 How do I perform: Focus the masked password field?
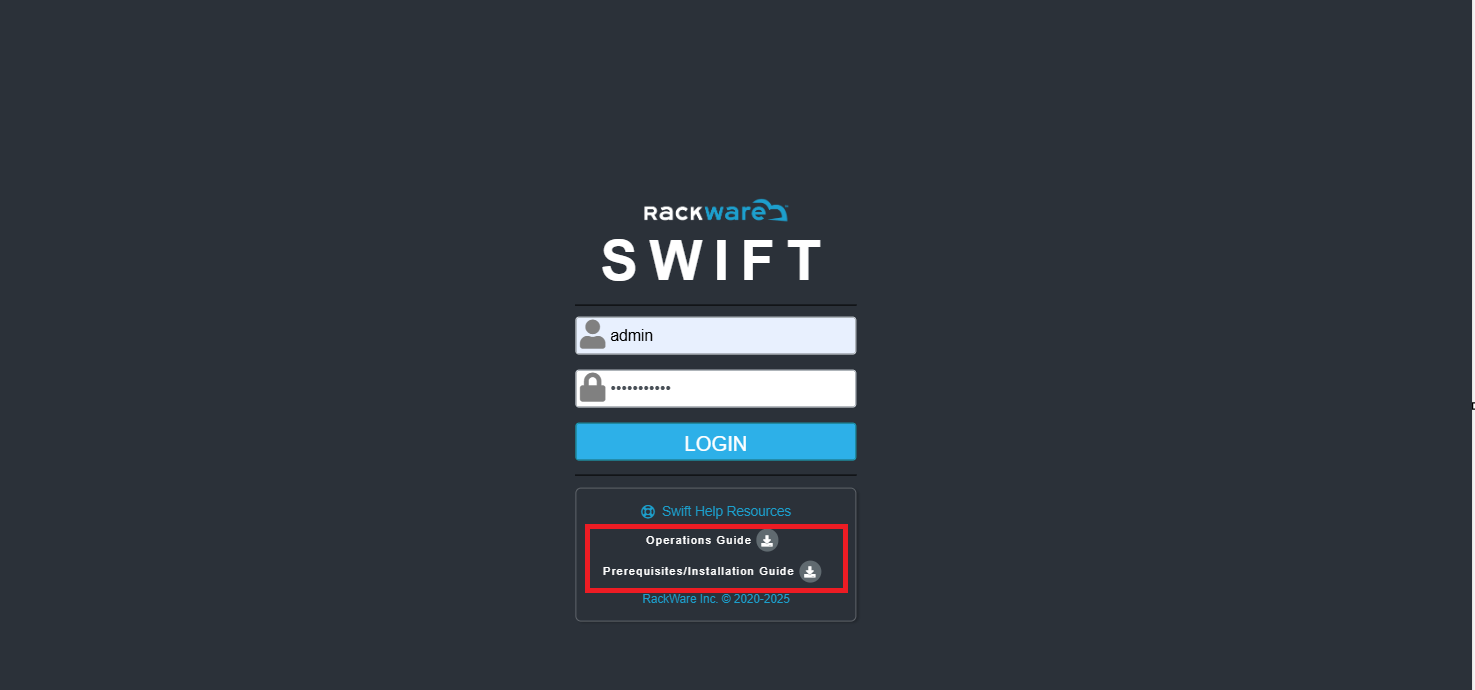pyautogui.click(x=716, y=388)
